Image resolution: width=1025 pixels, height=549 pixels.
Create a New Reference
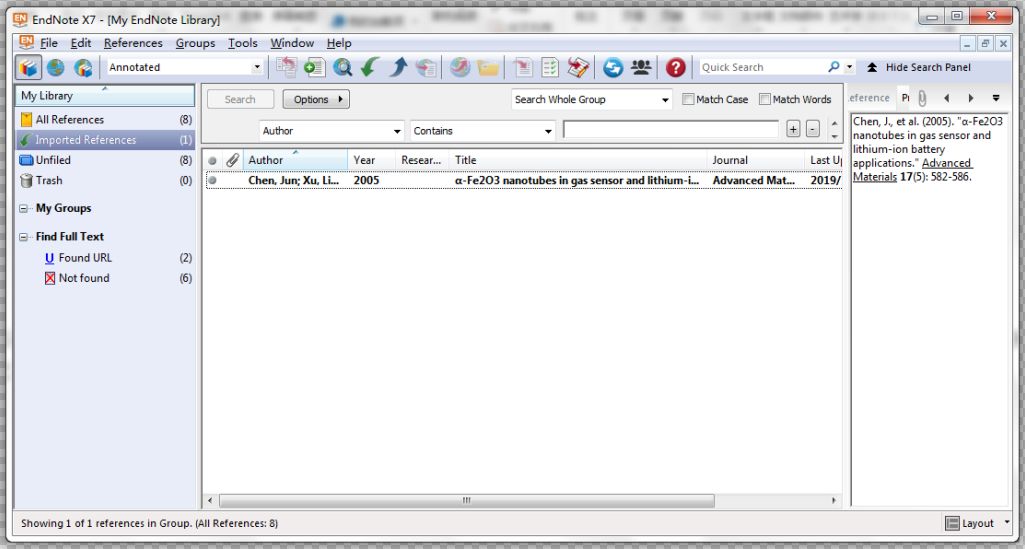pos(314,67)
